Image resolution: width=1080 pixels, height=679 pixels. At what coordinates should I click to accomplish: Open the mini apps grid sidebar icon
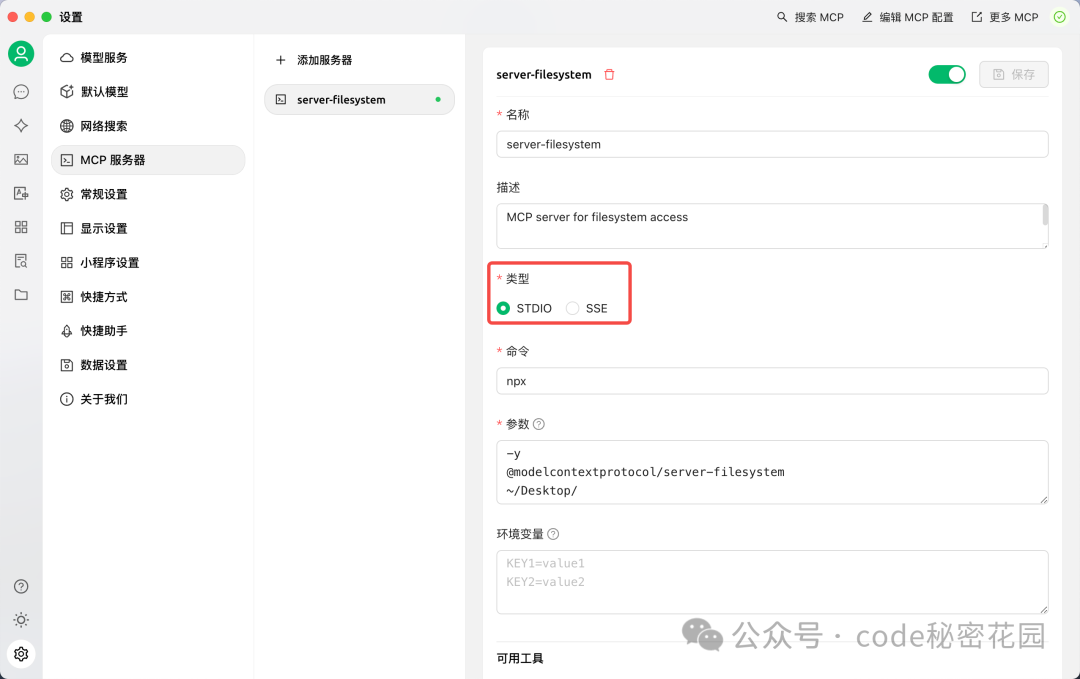click(21, 227)
